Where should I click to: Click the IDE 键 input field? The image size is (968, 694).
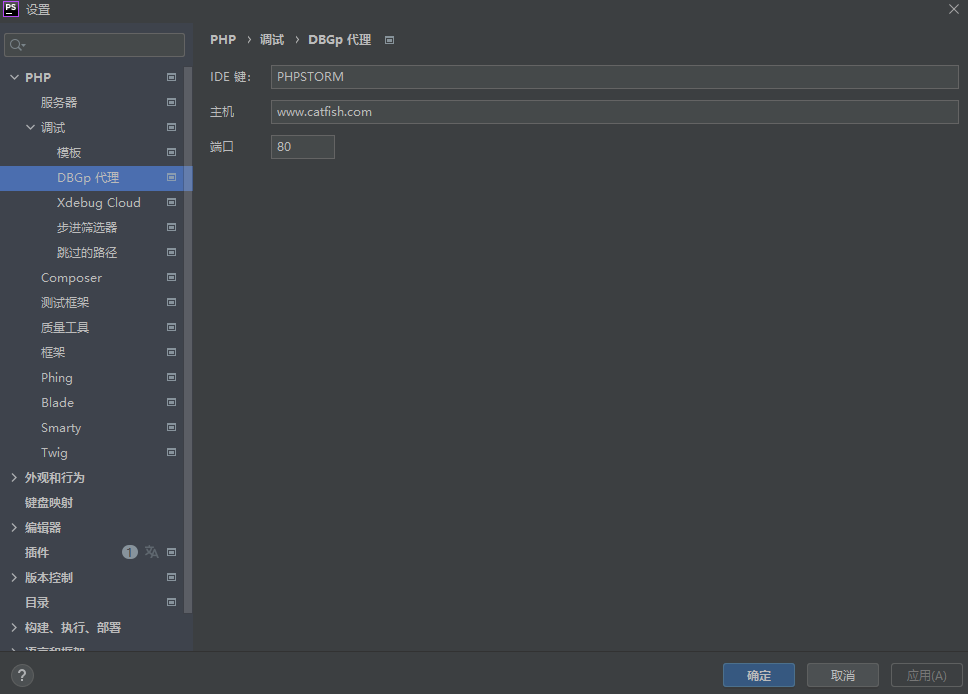pos(614,77)
